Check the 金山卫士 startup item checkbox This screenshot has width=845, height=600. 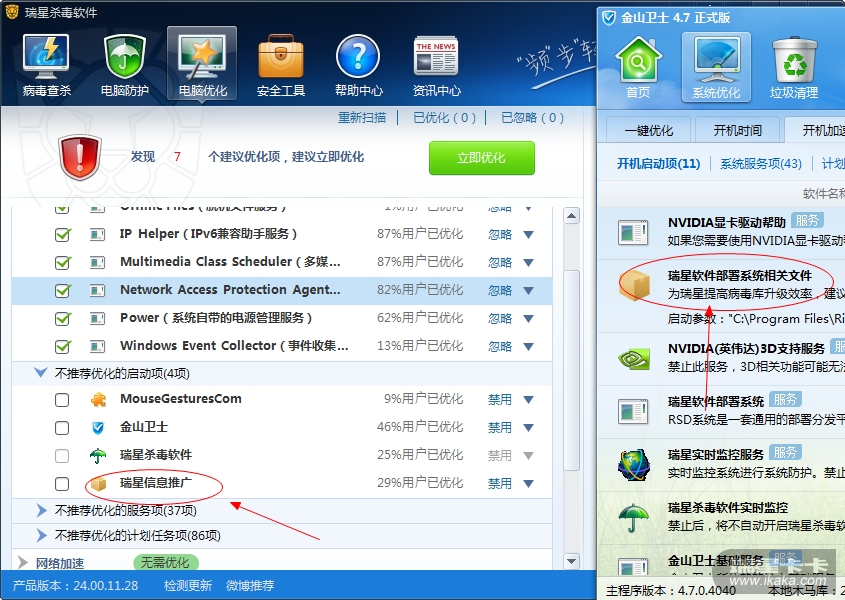[62, 427]
